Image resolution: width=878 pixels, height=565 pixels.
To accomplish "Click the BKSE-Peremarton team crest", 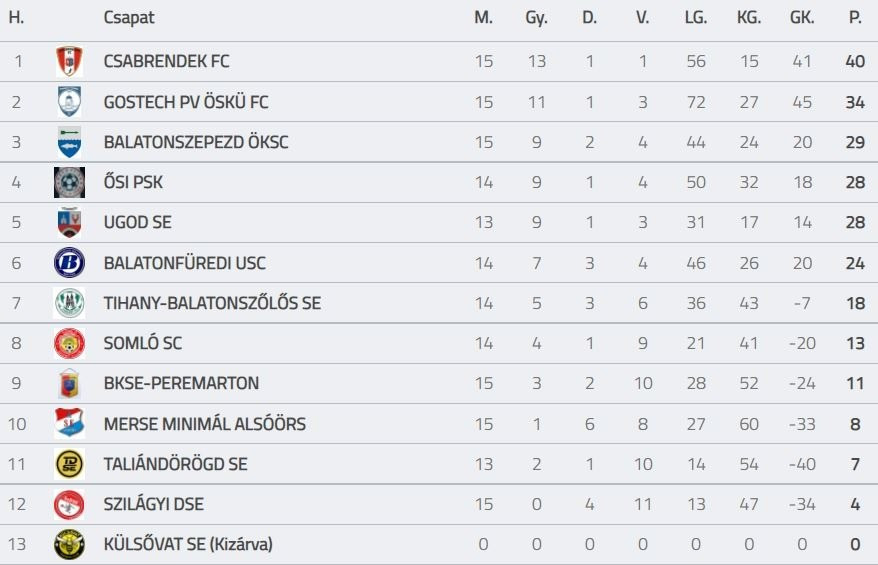I will pyautogui.click(x=69, y=384).
